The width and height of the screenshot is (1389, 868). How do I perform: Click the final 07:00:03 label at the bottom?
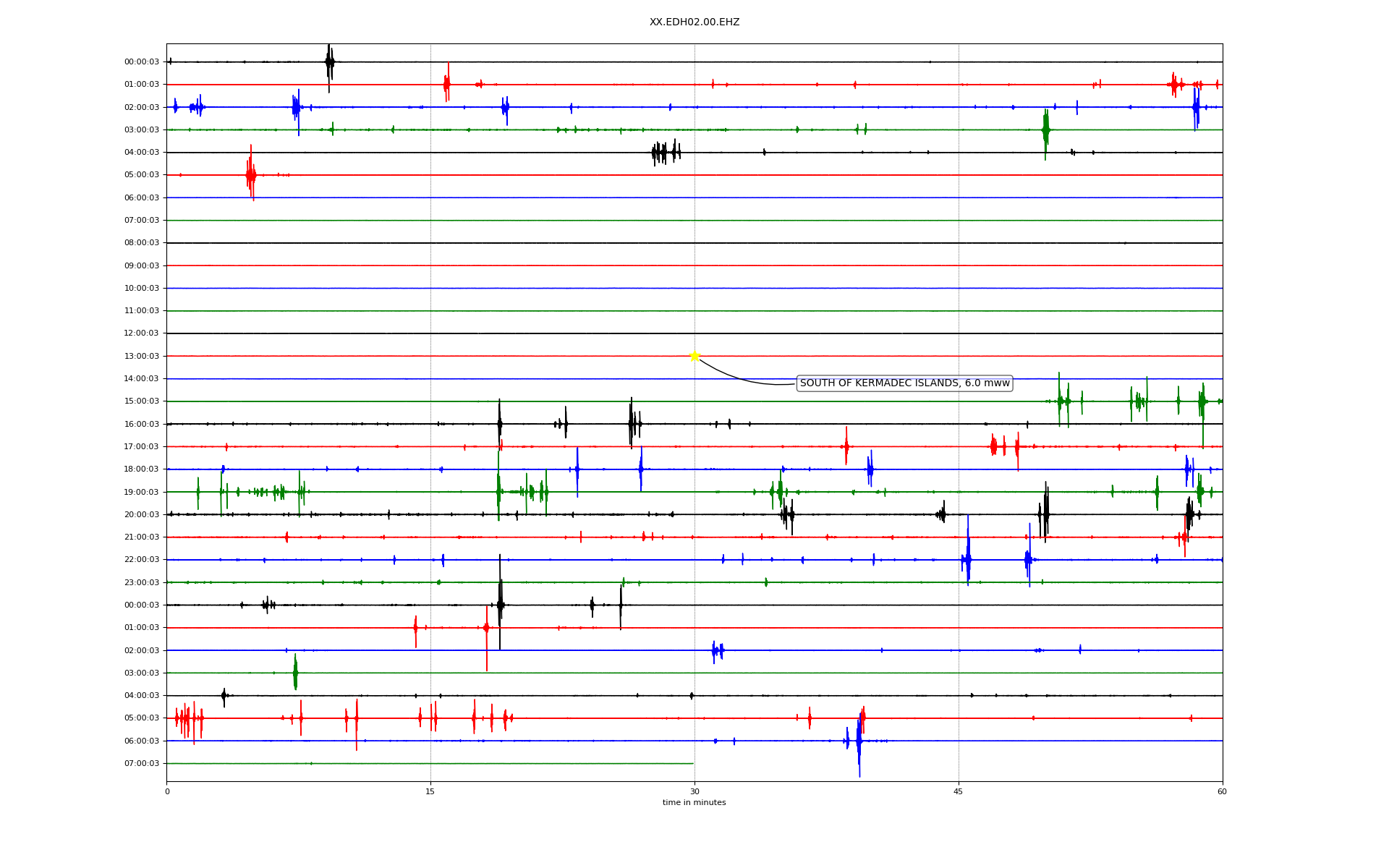(142, 763)
